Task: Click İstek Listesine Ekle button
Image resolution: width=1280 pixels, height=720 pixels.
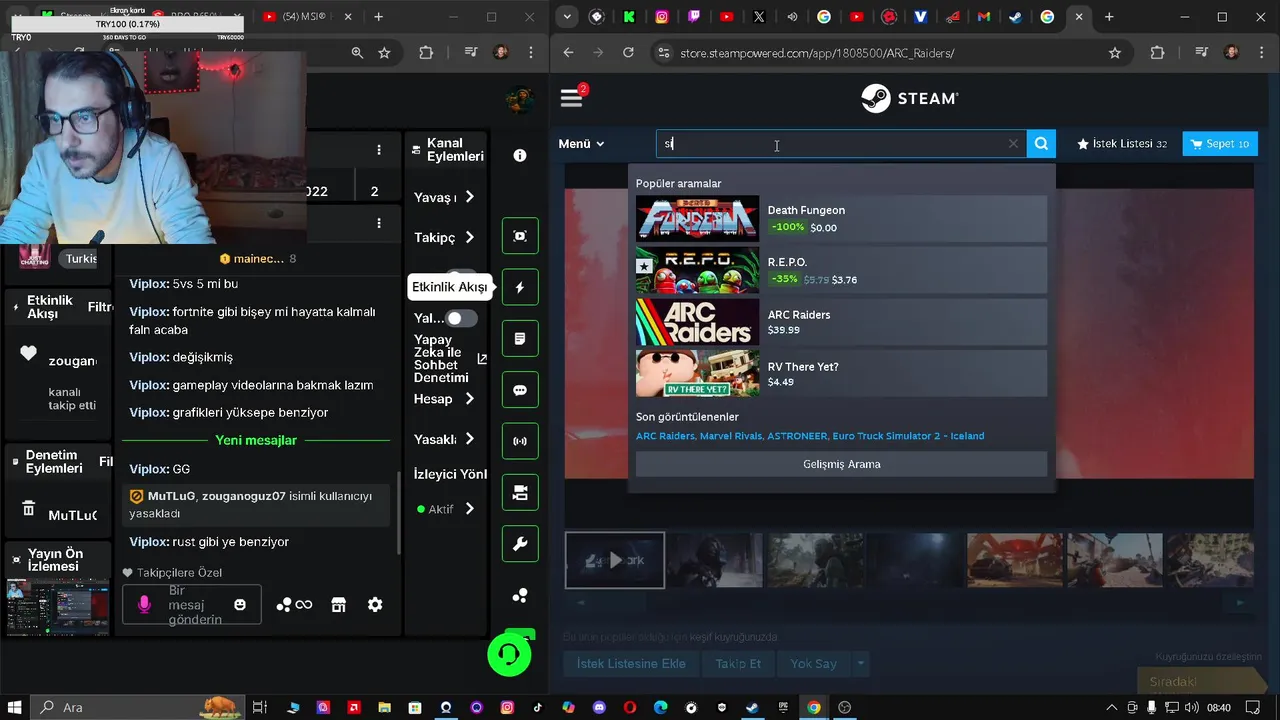Action: click(x=631, y=664)
